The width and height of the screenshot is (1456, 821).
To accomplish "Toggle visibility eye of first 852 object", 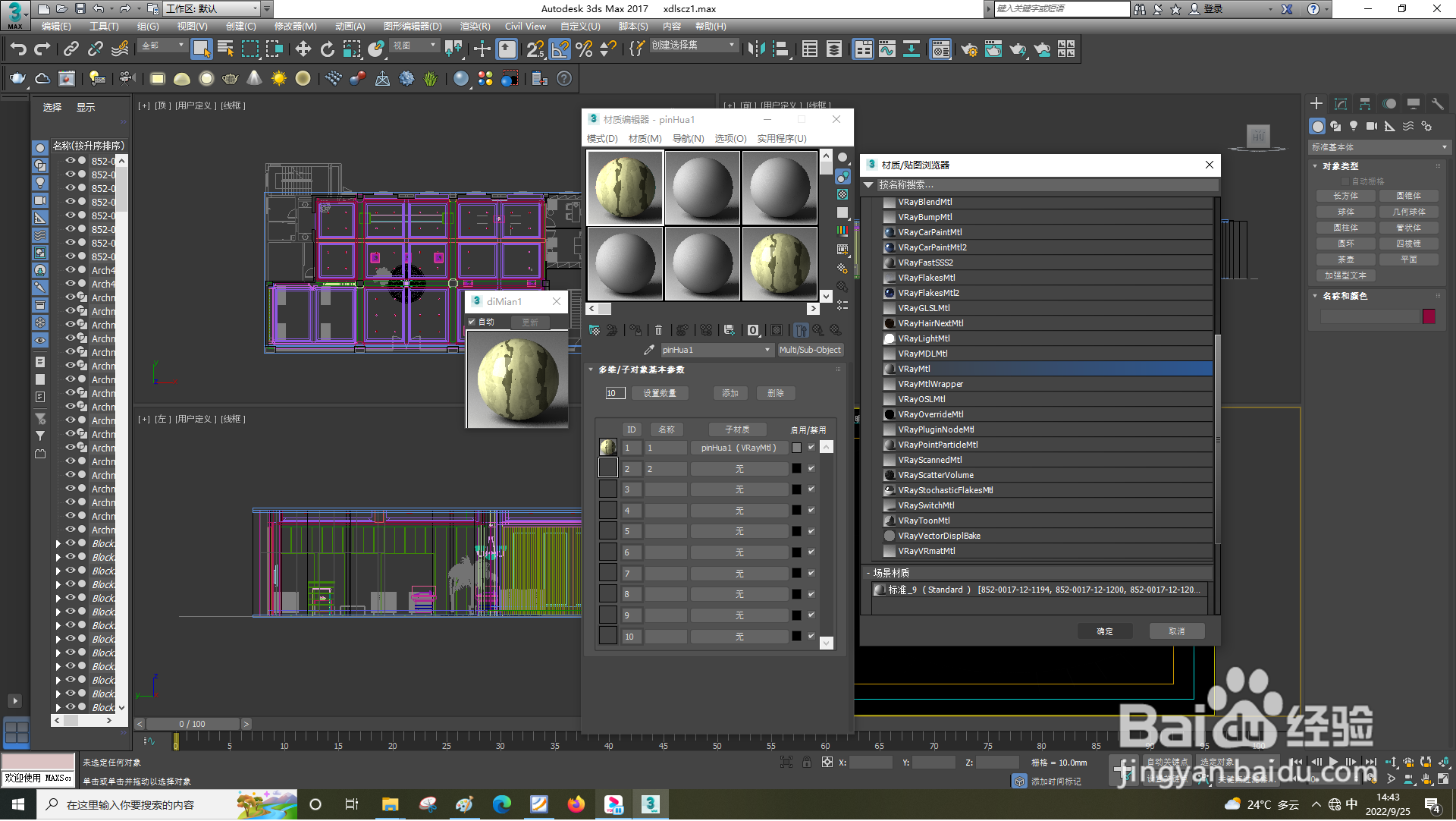I will (x=70, y=161).
